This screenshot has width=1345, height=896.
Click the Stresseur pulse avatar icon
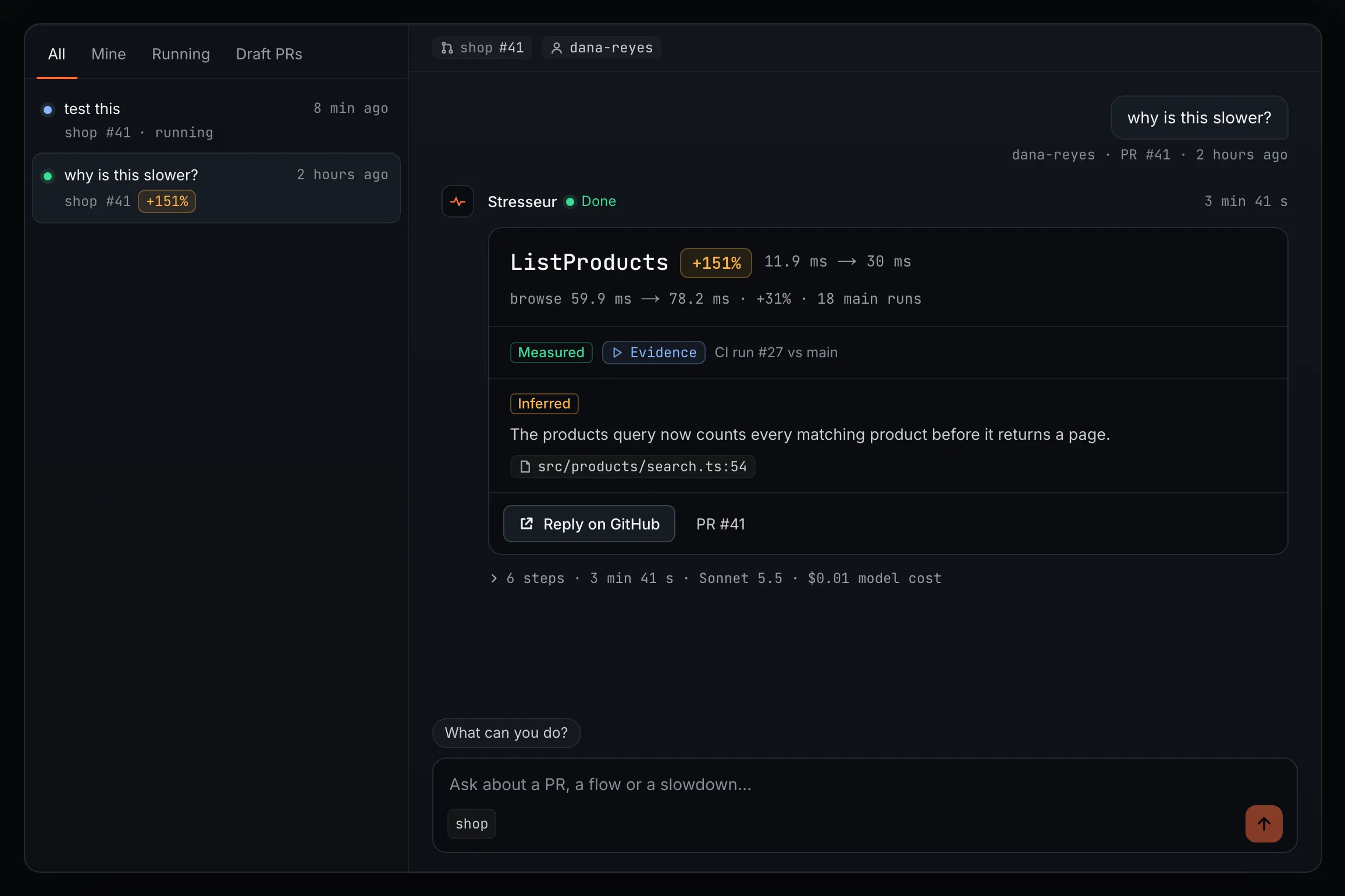[x=458, y=201]
